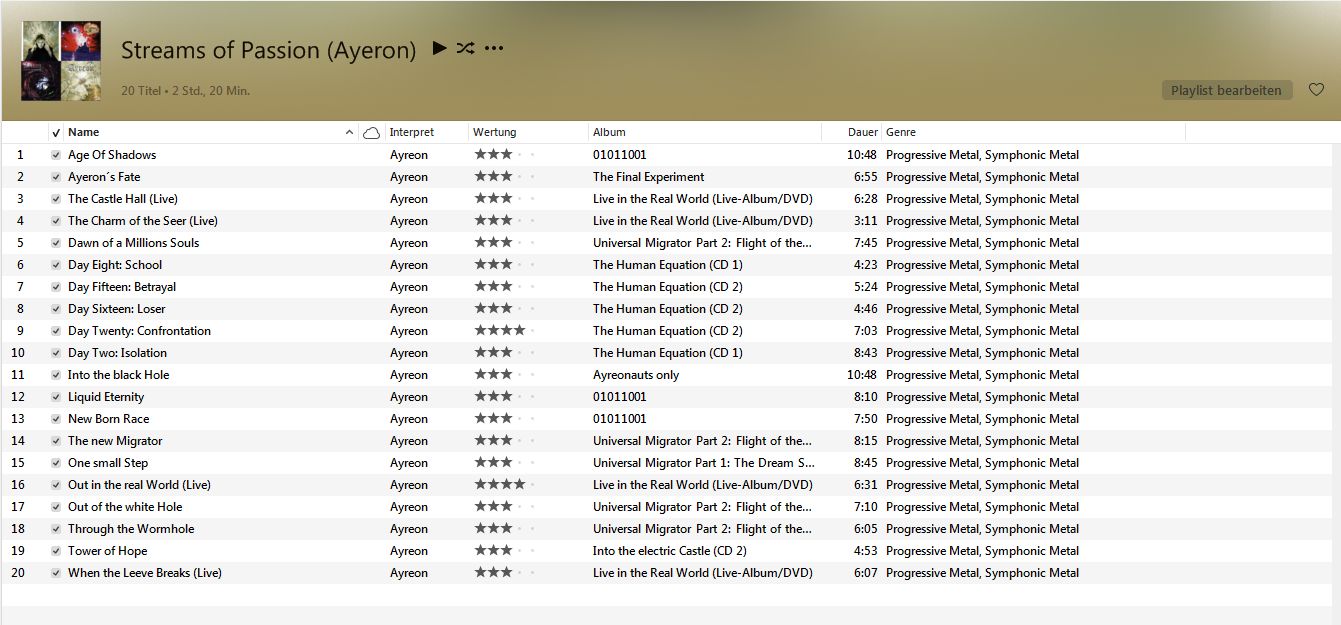Click duration 3:11 of Charm of the Seer

pos(866,221)
